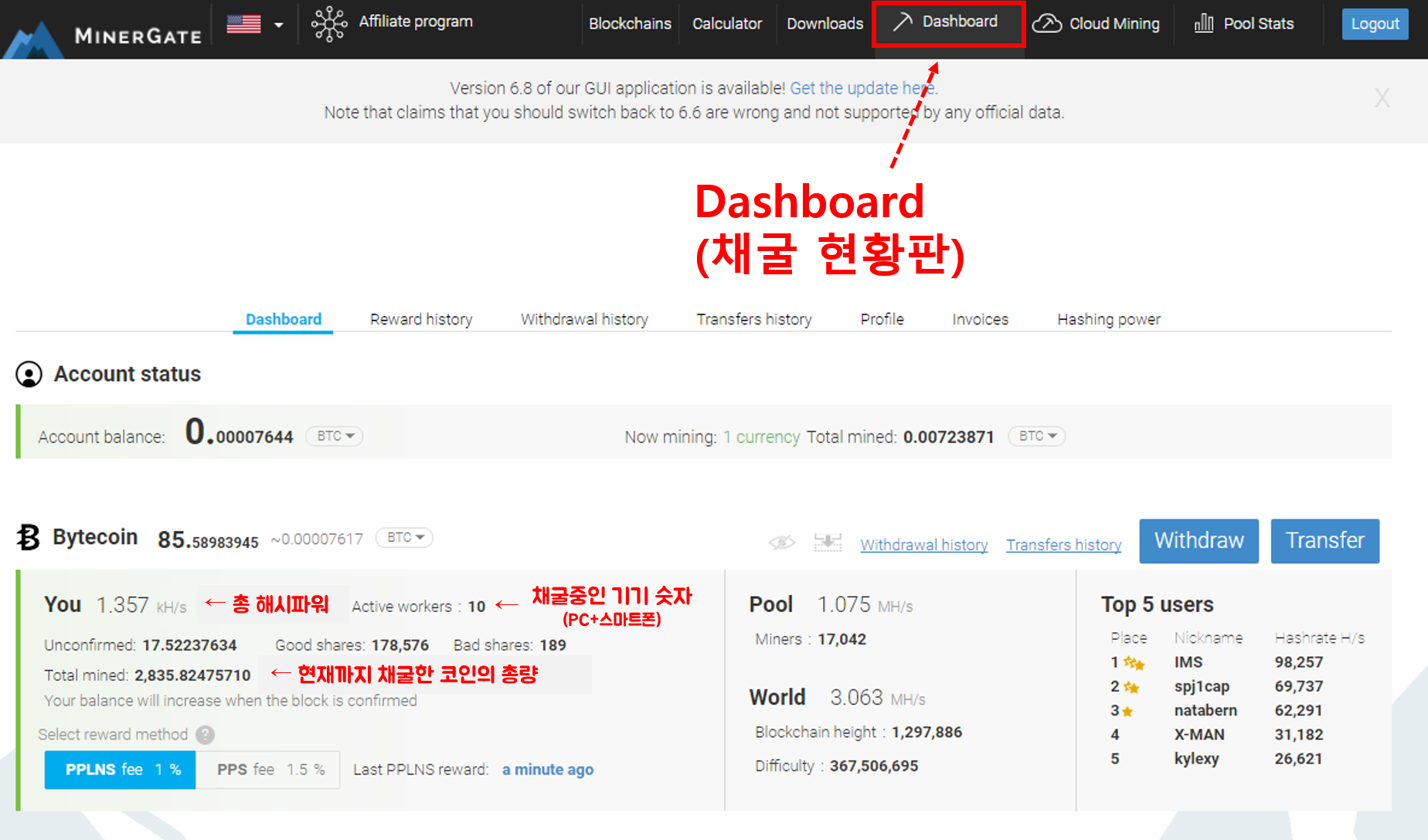Click the US flag language icon
This screenshot has height=840, width=1428.
point(243,25)
